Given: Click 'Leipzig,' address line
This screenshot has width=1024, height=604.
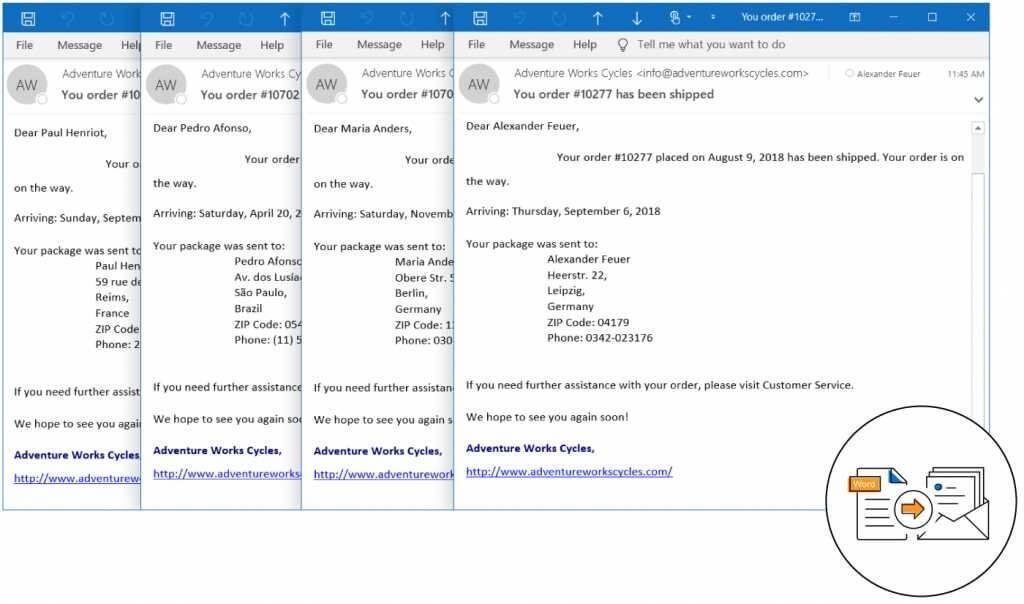Looking at the screenshot, I should pos(566,291).
